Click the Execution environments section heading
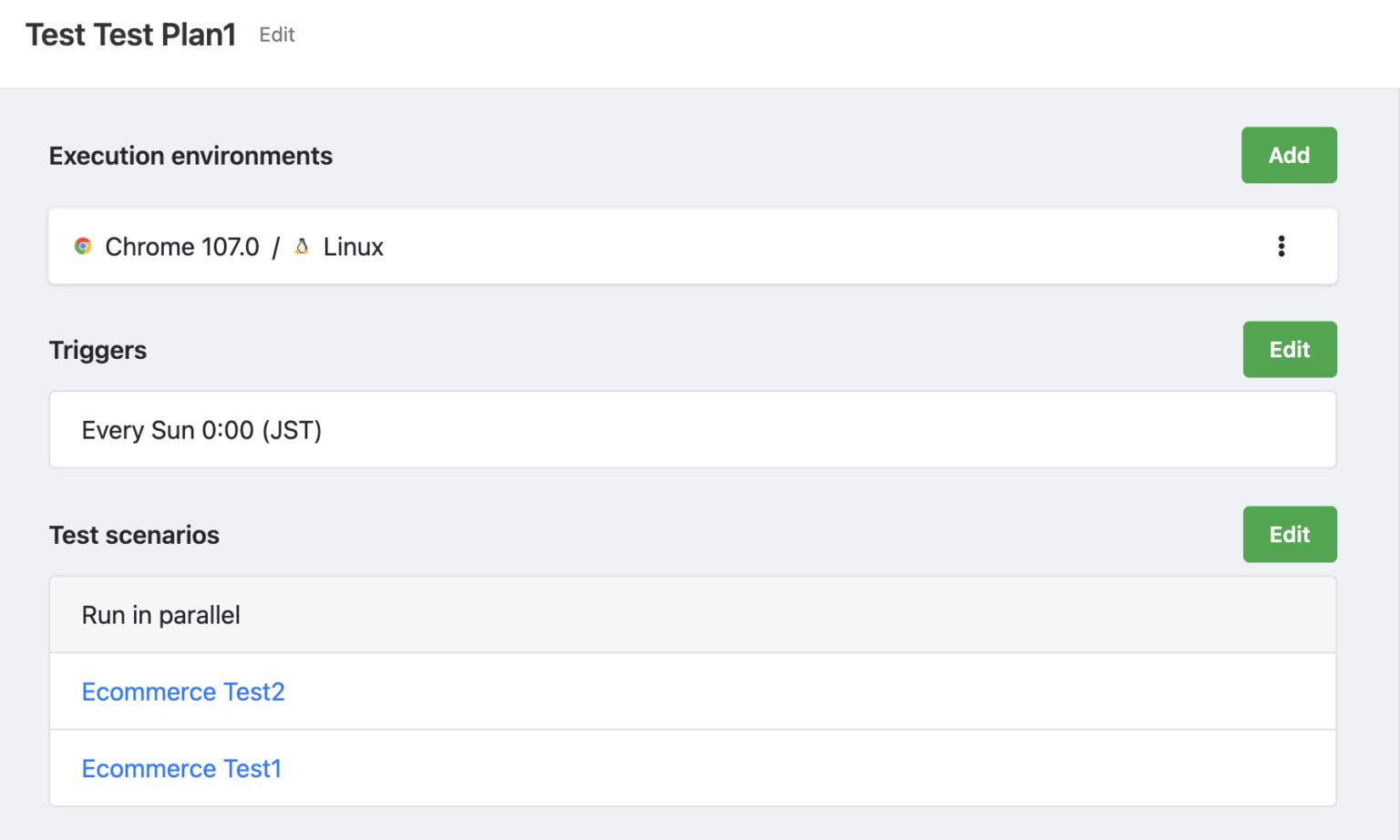This screenshot has height=840, width=1400. point(190,155)
